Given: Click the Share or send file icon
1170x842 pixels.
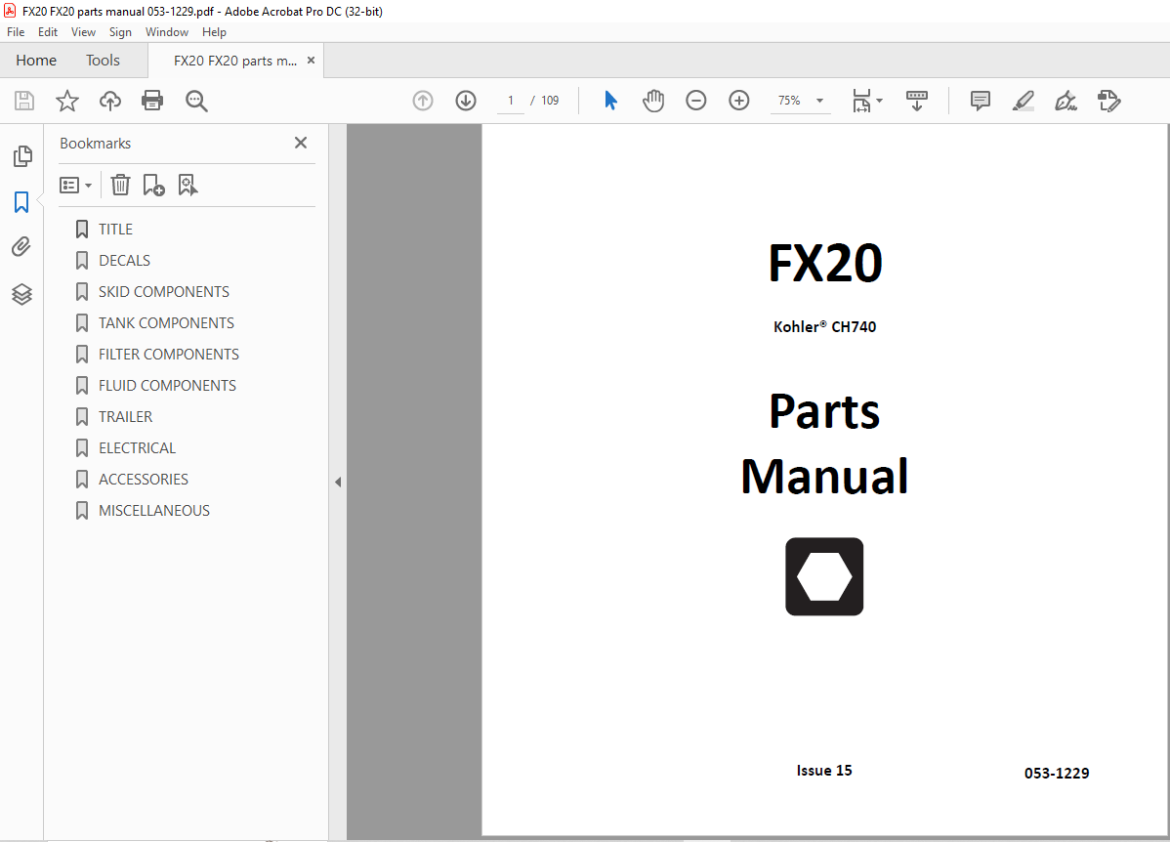Looking at the screenshot, I should (x=1109, y=101).
